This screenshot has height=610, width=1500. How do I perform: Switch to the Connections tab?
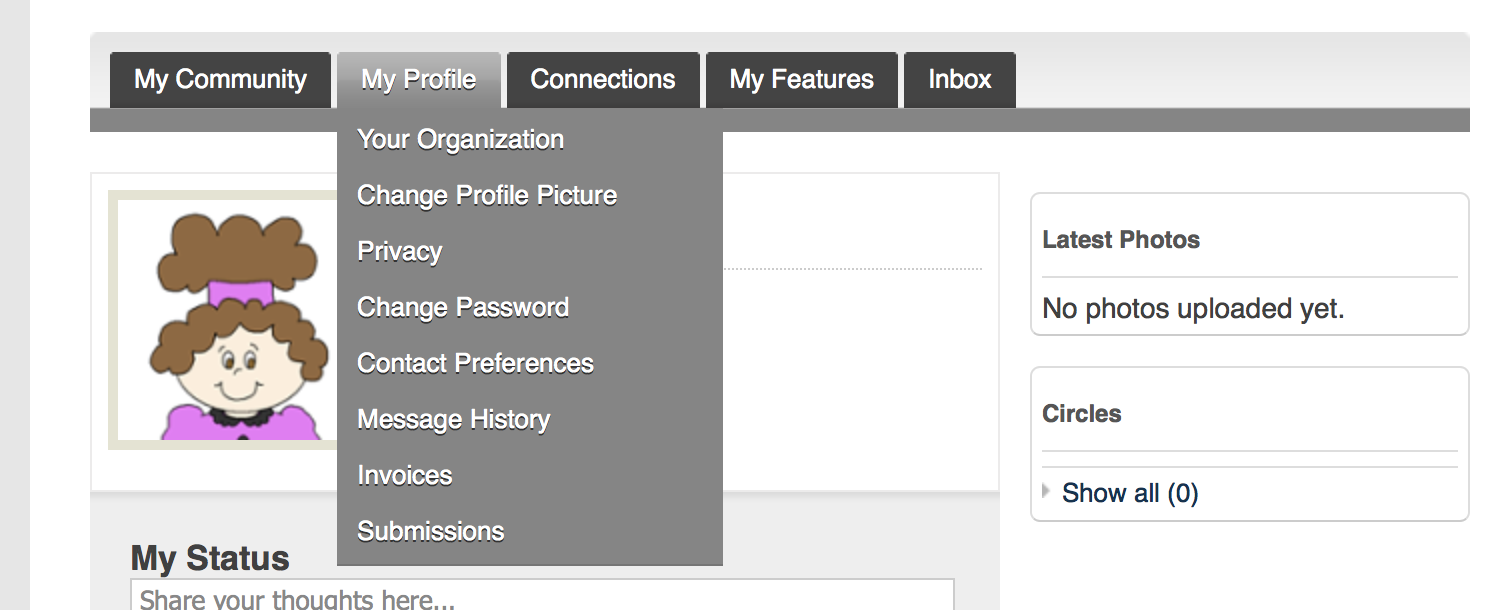click(603, 80)
